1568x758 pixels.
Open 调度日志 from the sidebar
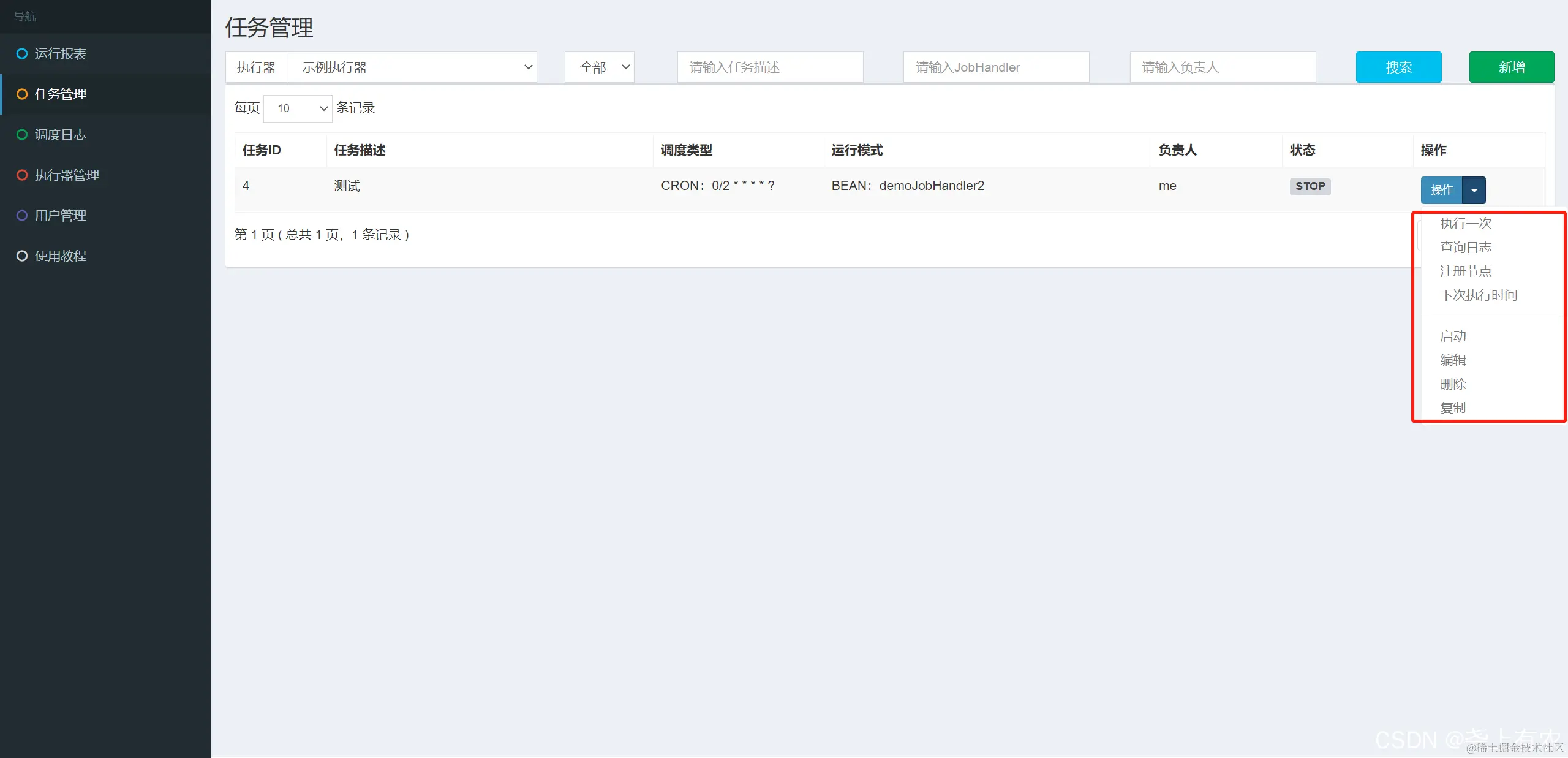(61, 134)
